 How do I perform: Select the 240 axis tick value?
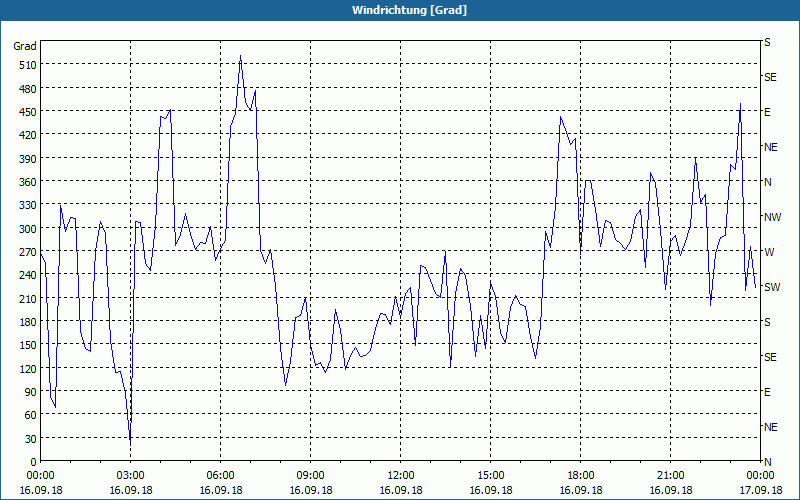[x=29, y=275]
